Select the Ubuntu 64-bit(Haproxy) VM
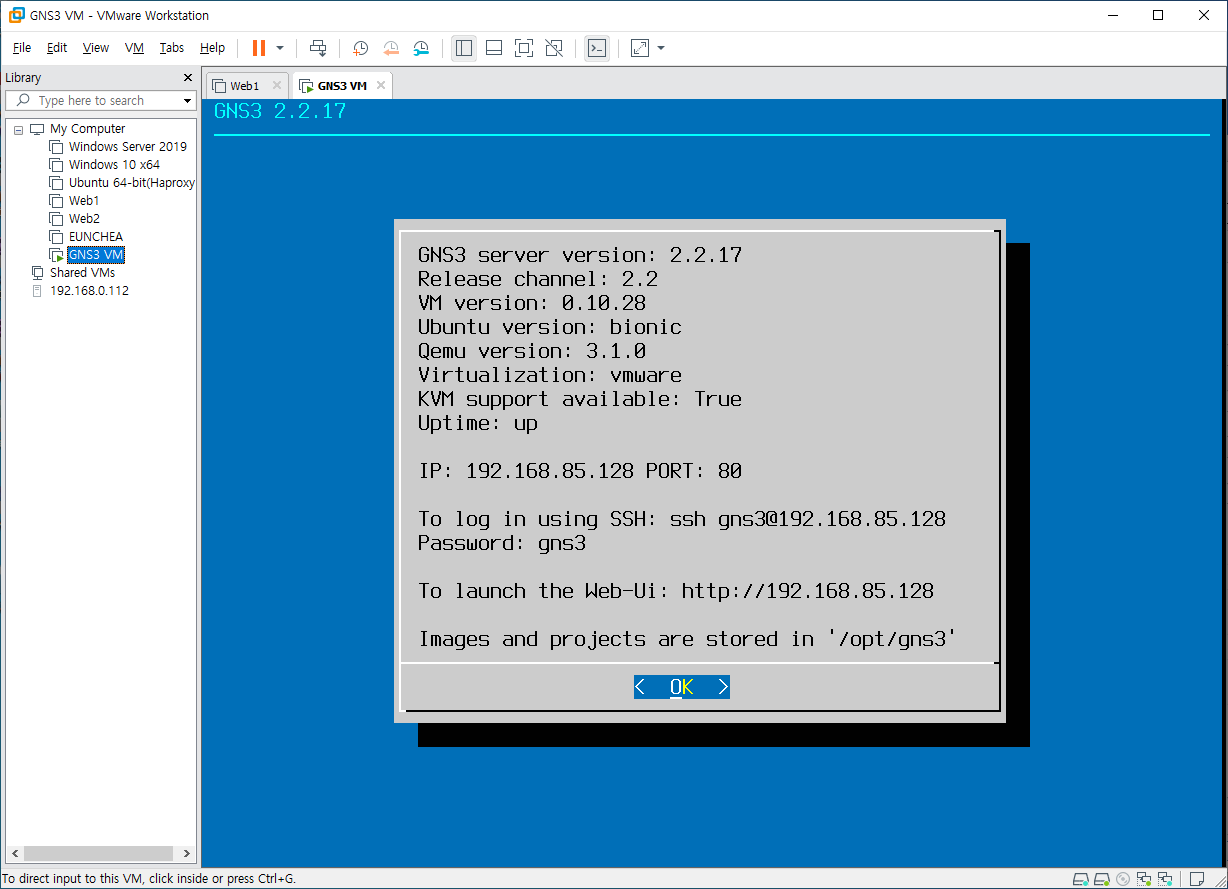This screenshot has height=889, width=1228. 131,183
